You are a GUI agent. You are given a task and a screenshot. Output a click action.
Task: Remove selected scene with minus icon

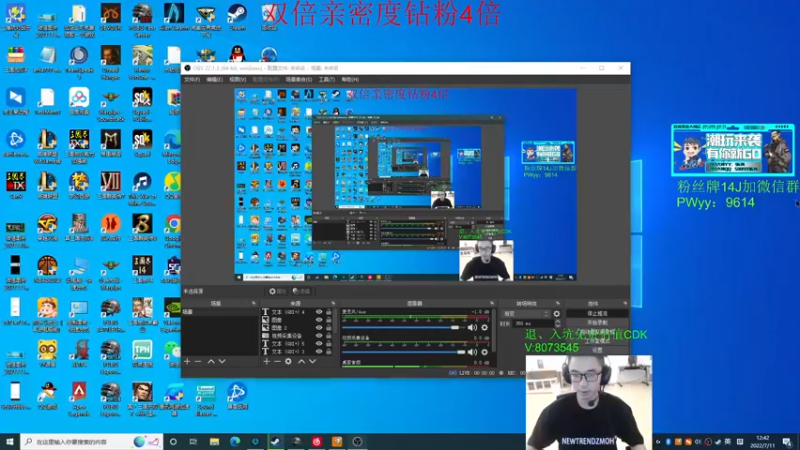coord(198,362)
